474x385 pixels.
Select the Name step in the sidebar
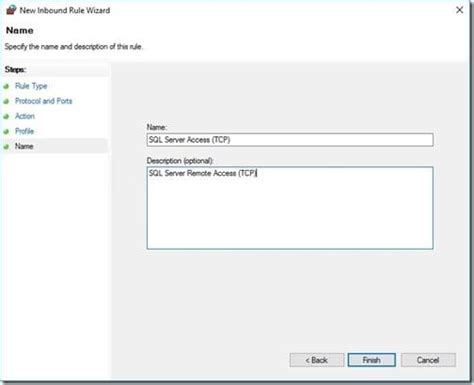24,146
